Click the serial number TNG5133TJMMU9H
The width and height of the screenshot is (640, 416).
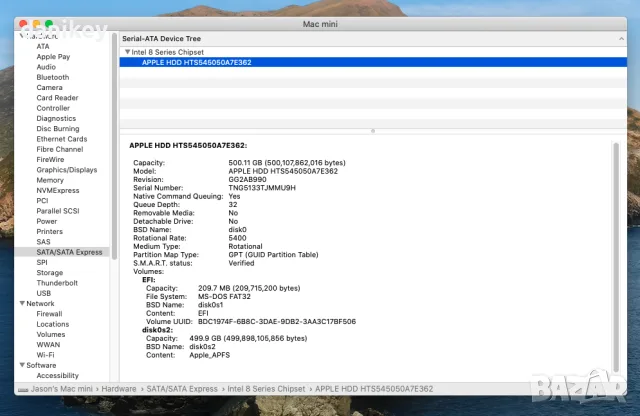pos(262,188)
